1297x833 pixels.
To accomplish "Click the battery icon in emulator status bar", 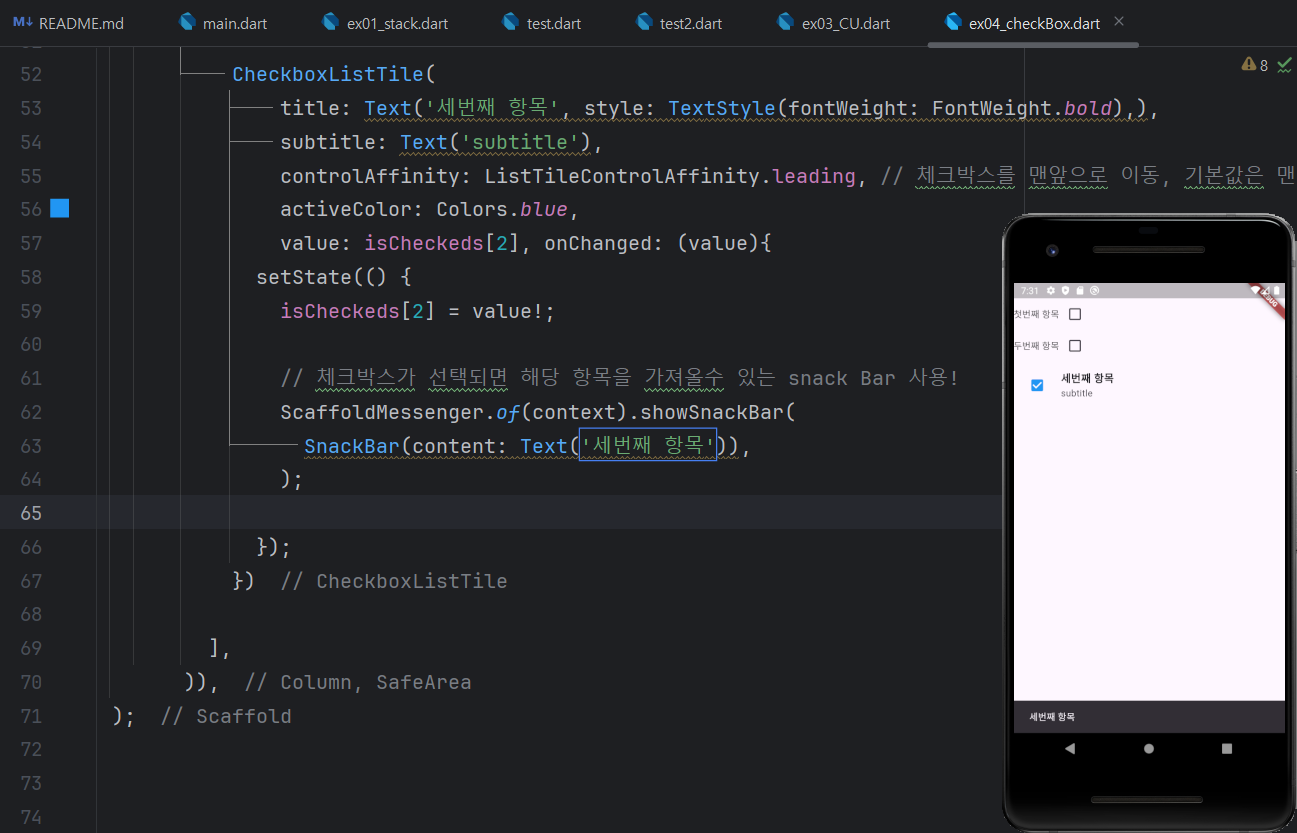I will point(1277,291).
